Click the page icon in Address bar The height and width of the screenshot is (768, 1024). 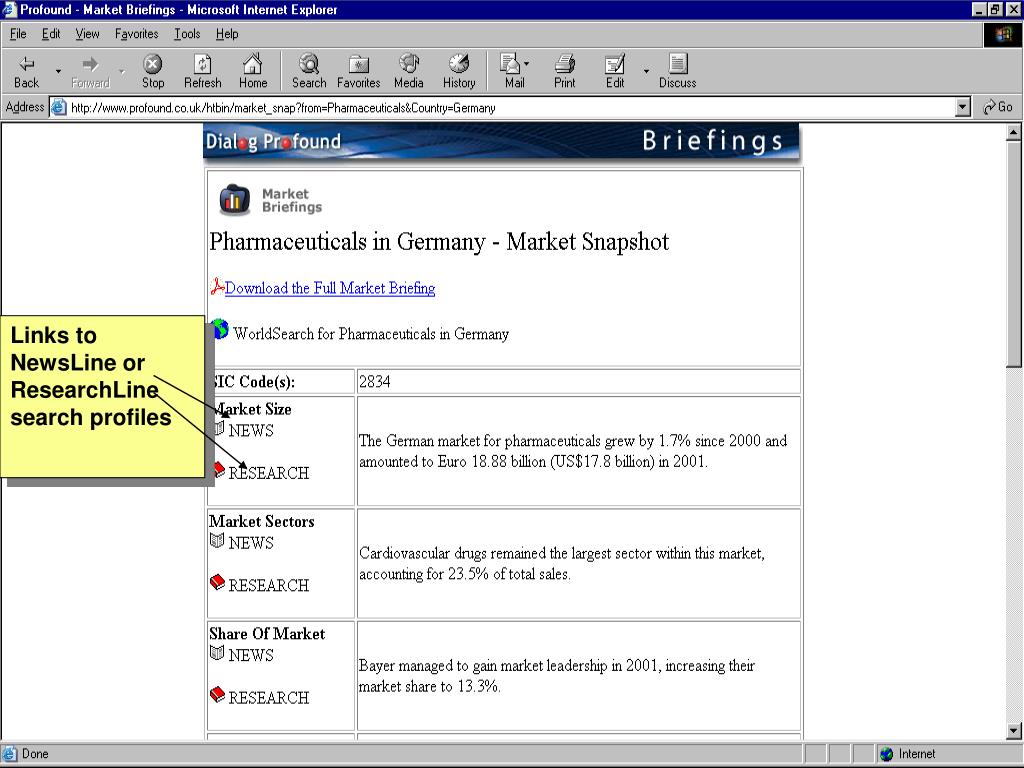(x=59, y=107)
